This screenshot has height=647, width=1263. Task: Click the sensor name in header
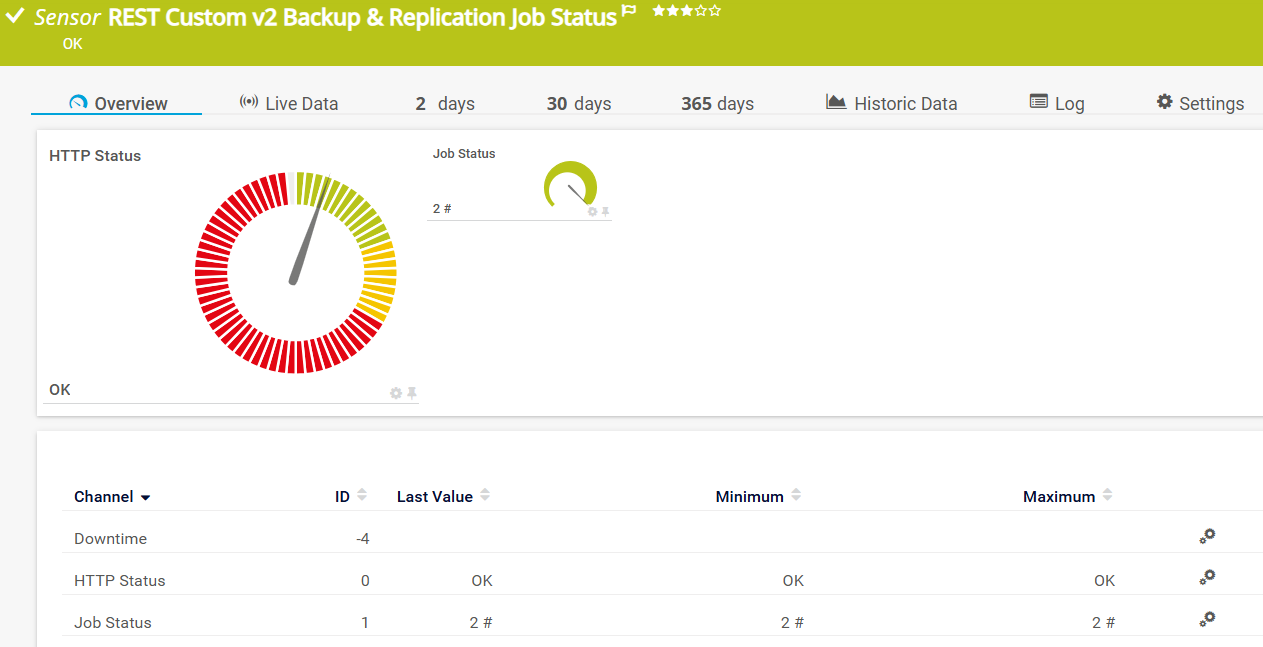coord(362,17)
